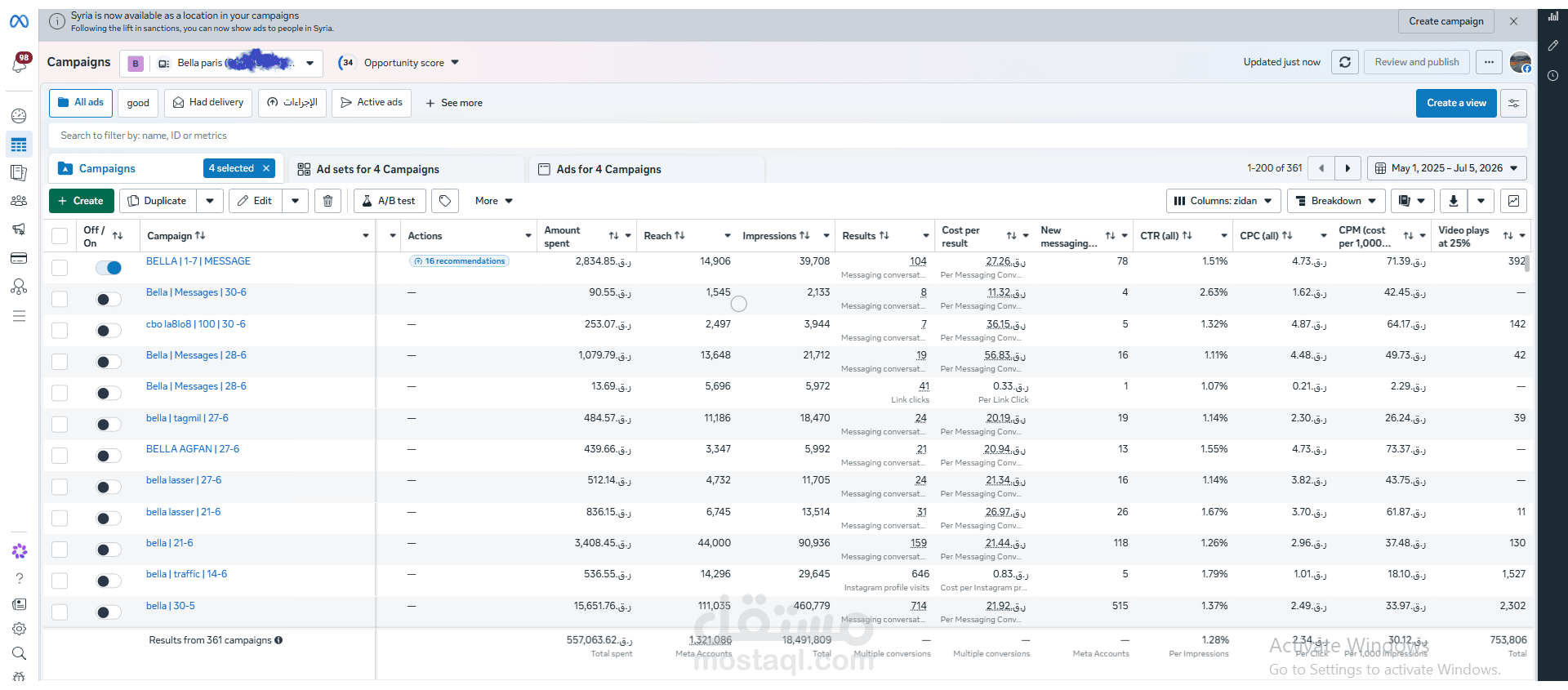
Task: Click the green Create button
Action: (x=82, y=201)
